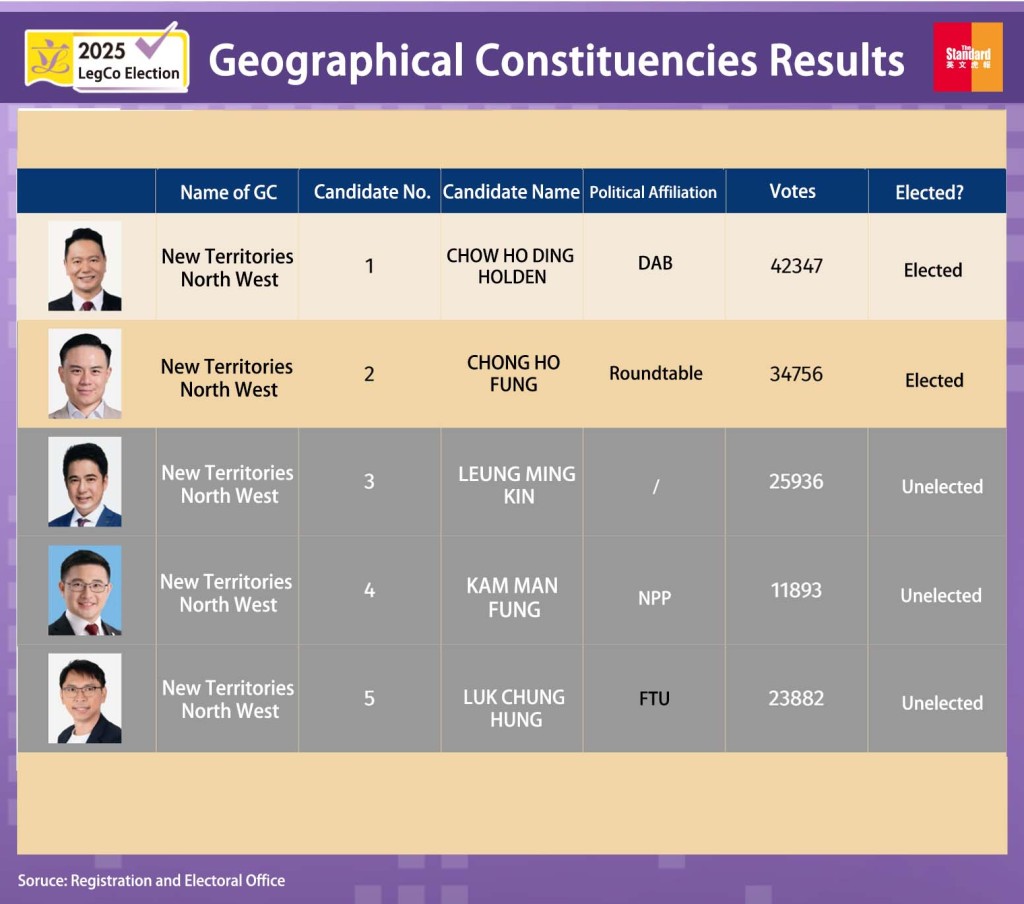This screenshot has width=1024, height=904.
Task: Click the "Elected?" column header
Action: [929, 193]
